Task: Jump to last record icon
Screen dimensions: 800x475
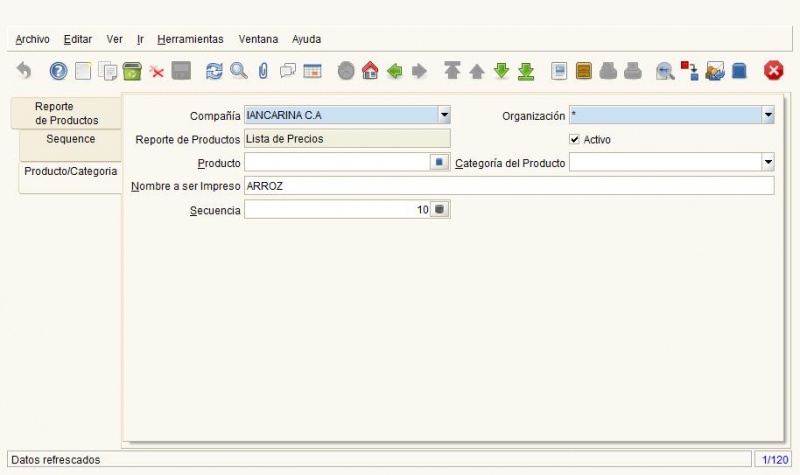Action: (526, 71)
